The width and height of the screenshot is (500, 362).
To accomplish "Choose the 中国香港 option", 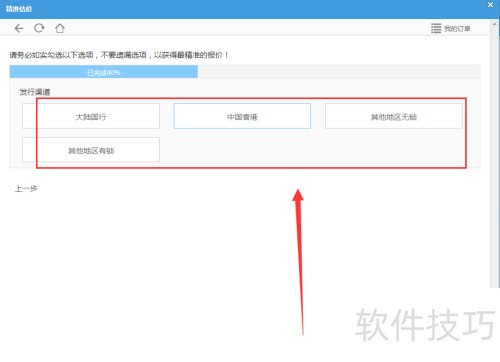I will (x=242, y=116).
